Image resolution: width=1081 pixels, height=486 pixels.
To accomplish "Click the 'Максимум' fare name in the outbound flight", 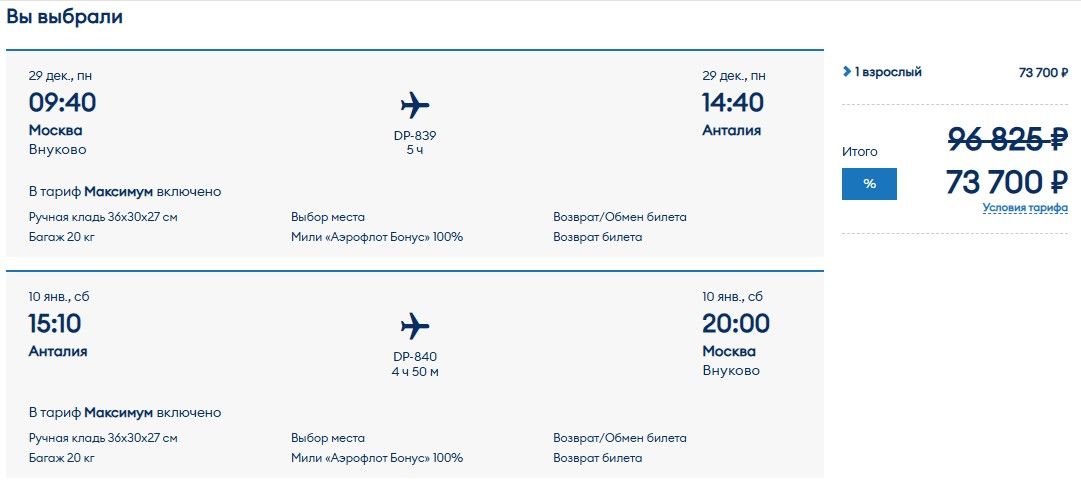I will click(x=118, y=191).
